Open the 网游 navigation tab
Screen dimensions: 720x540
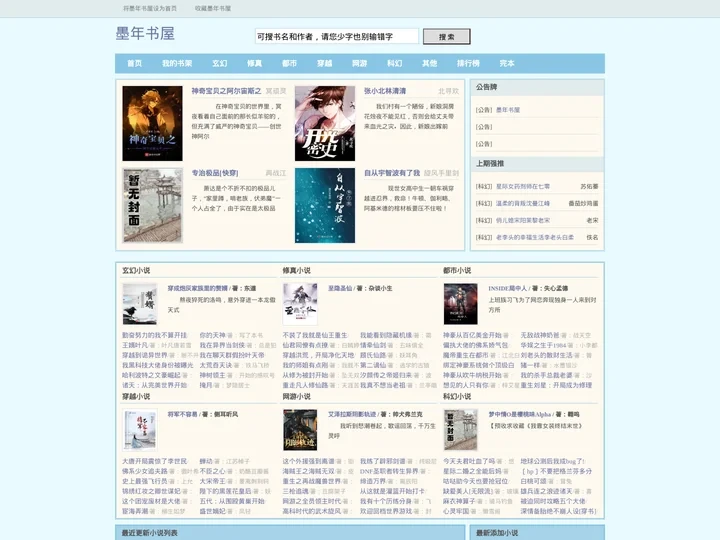coord(359,63)
